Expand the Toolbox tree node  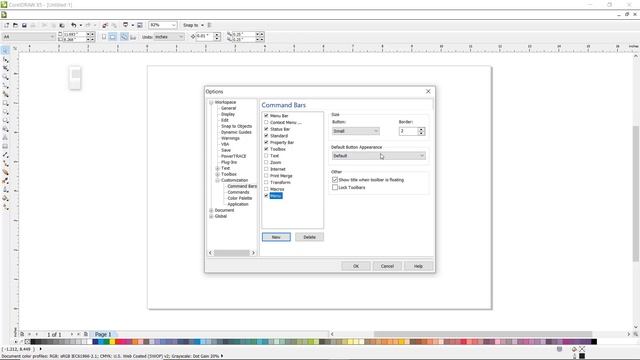[x=218, y=174]
